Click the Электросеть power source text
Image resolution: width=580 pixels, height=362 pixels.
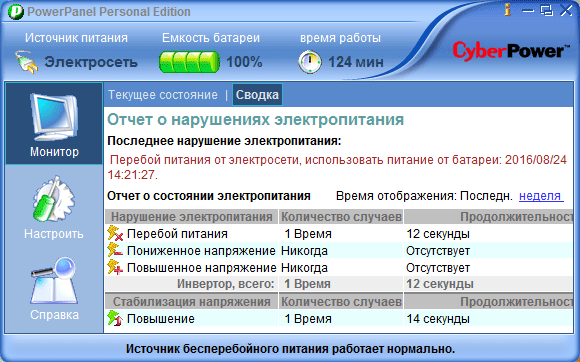tap(91, 62)
